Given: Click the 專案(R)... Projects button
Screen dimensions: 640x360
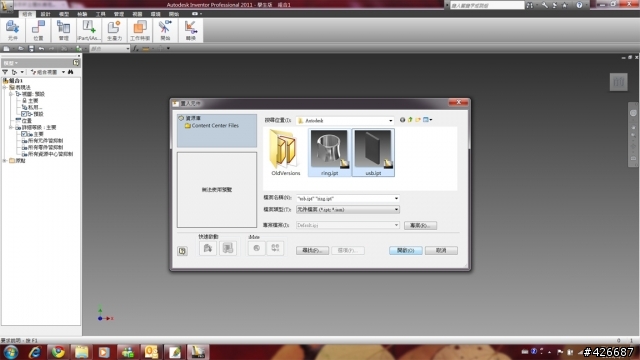Looking at the screenshot, I should tap(420, 225).
